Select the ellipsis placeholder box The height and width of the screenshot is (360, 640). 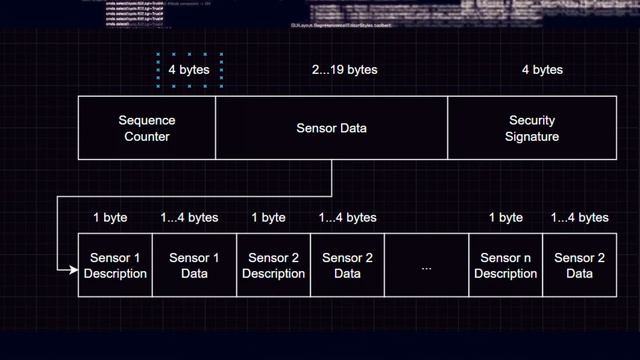(x=427, y=265)
